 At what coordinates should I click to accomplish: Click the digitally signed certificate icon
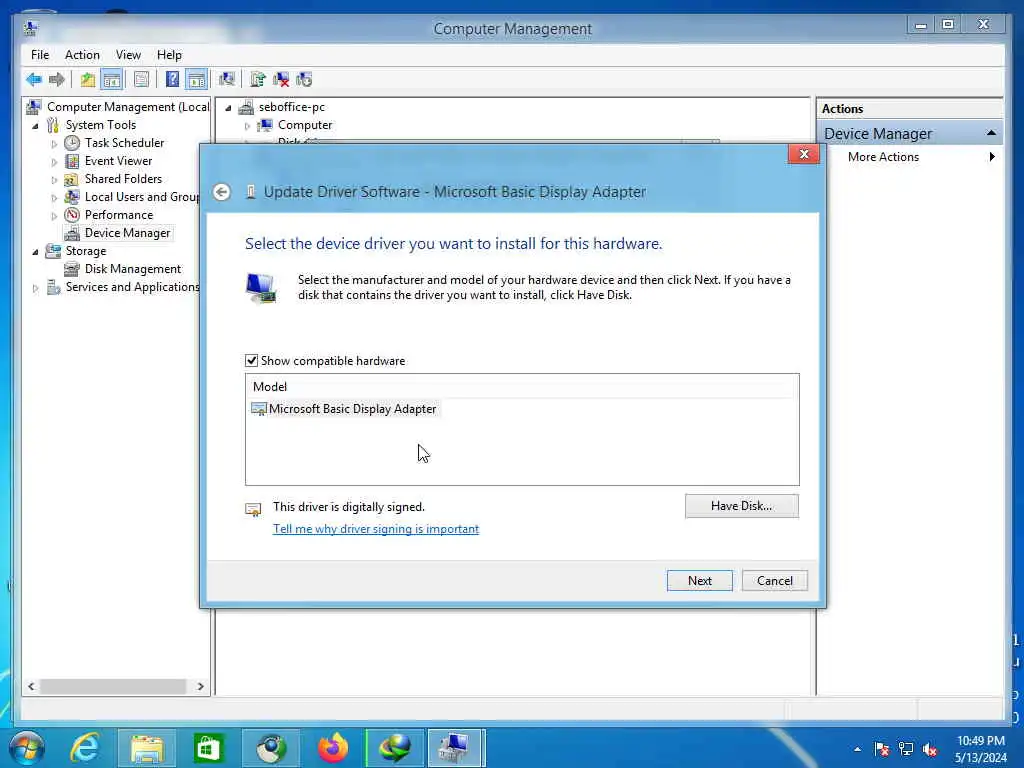253,509
